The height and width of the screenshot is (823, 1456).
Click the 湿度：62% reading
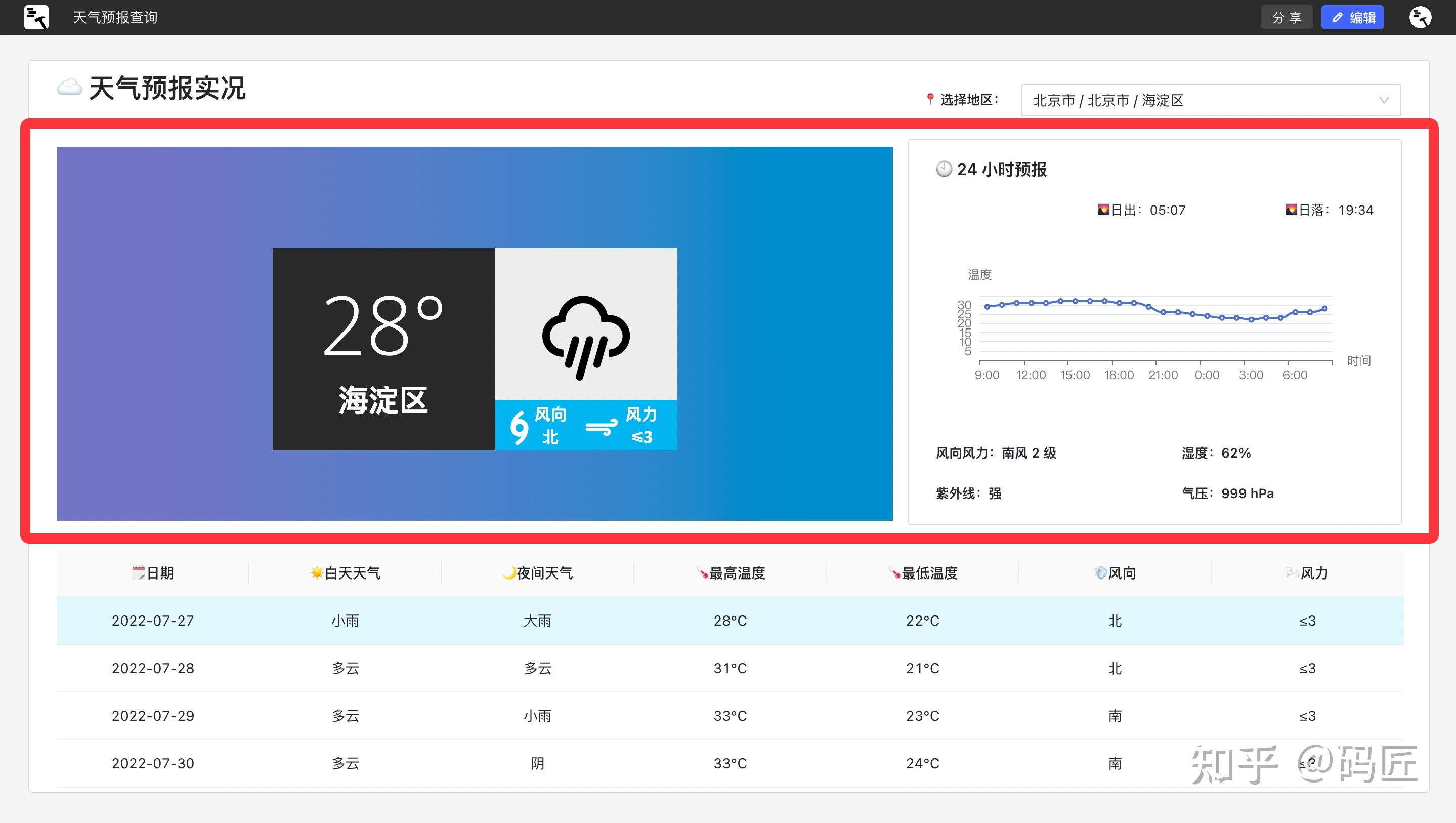pyautogui.click(x=1216, y=453)
